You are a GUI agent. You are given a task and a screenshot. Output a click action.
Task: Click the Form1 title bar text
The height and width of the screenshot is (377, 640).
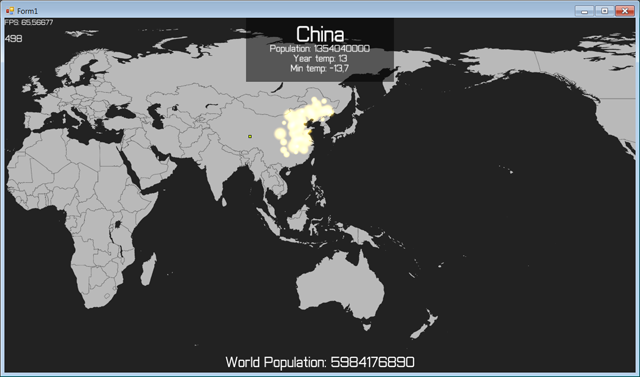[x=27, y=11]
